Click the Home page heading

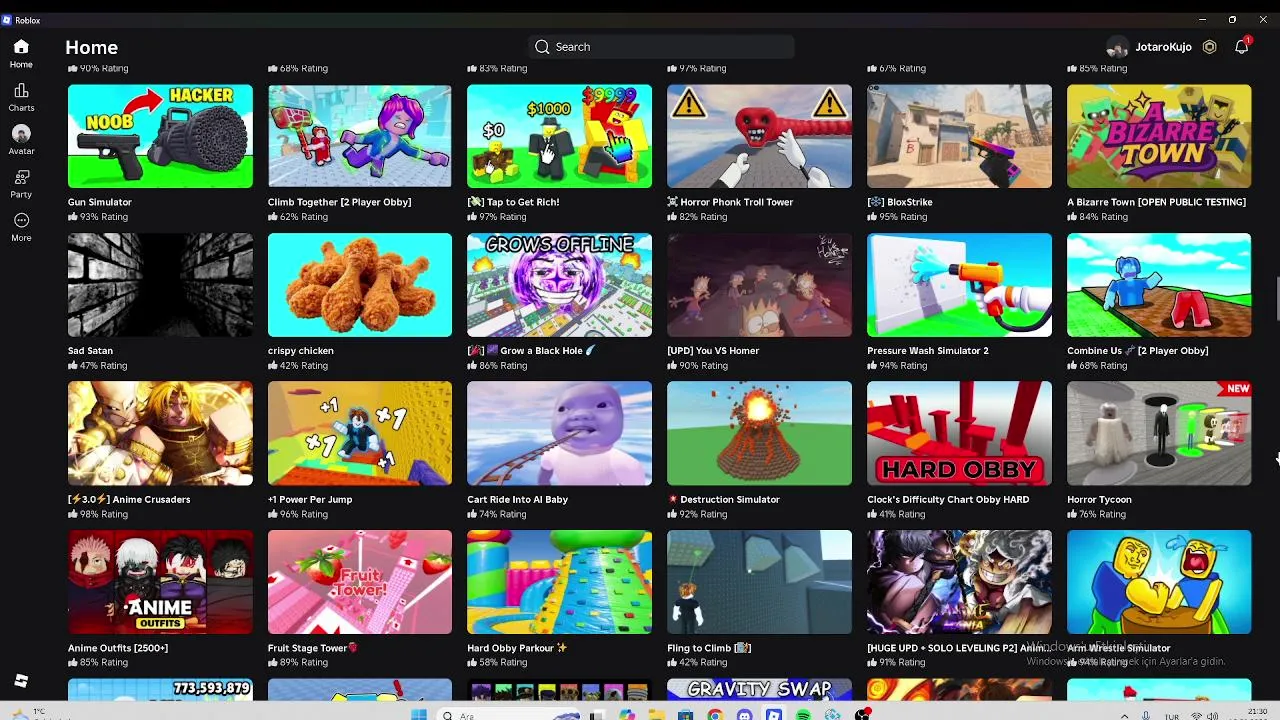(x=91, y=47)
